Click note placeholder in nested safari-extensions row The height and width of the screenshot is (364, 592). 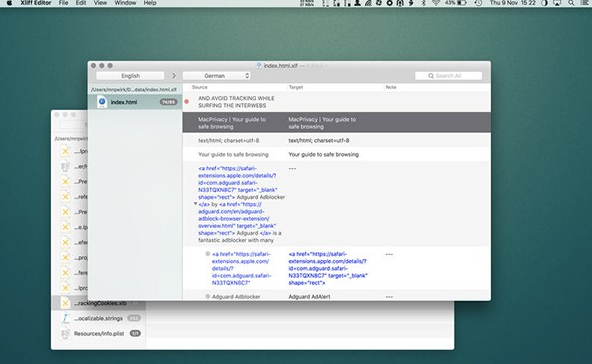[x=389, y=254]
